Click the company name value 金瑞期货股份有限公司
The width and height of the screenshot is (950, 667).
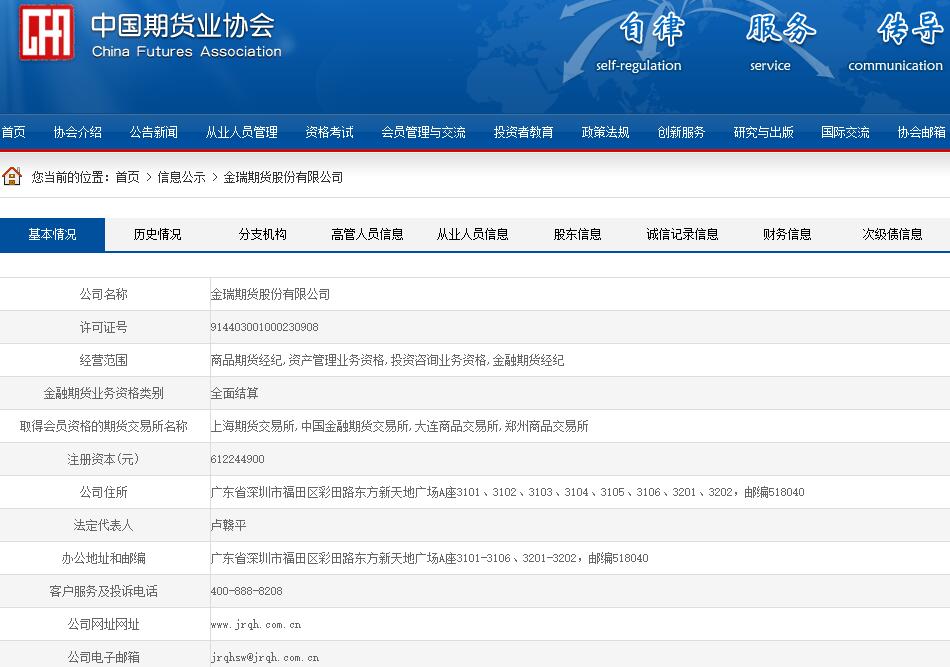click(270, 294)
